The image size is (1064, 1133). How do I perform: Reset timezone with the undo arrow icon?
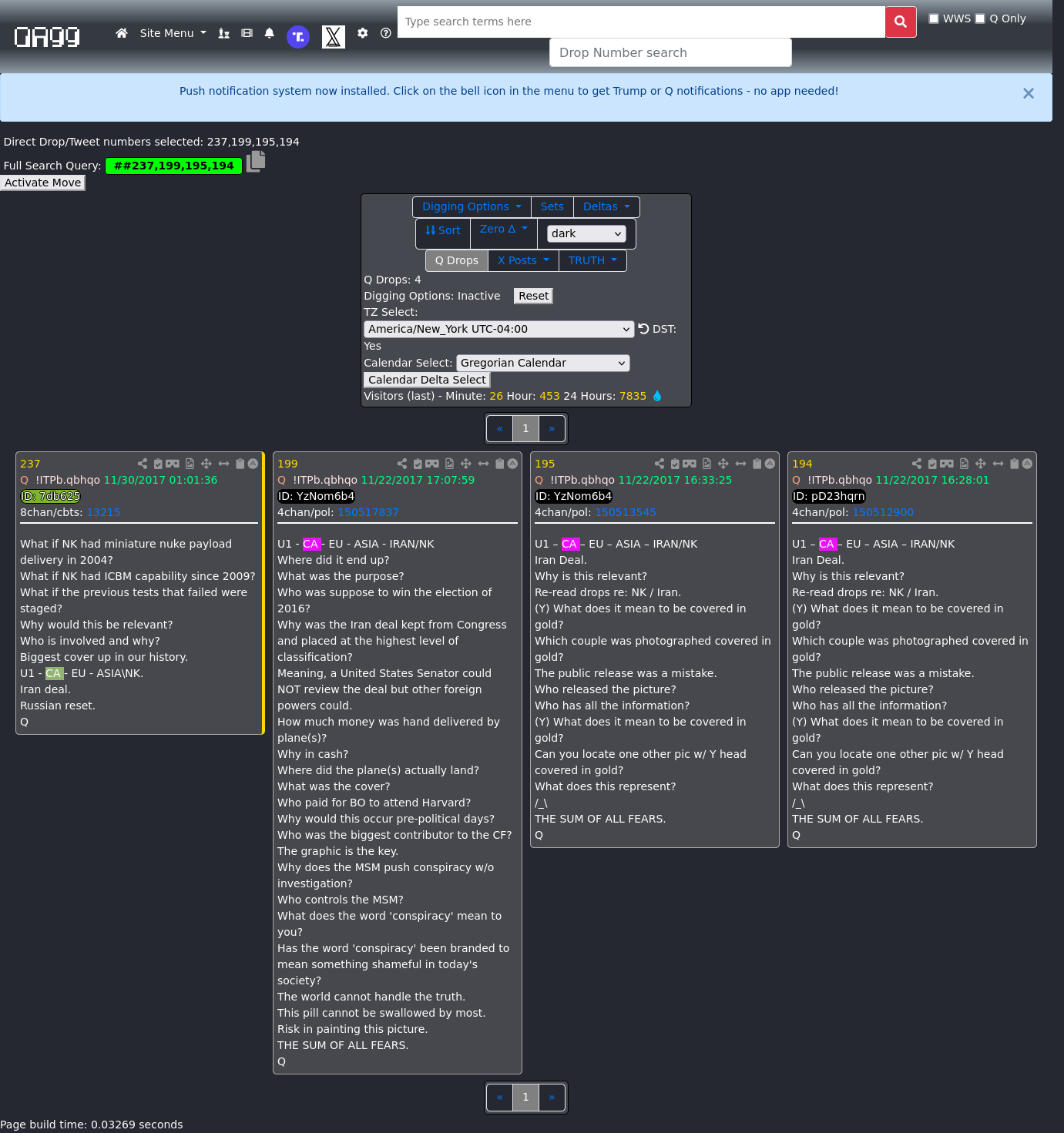tap(644, 329)
